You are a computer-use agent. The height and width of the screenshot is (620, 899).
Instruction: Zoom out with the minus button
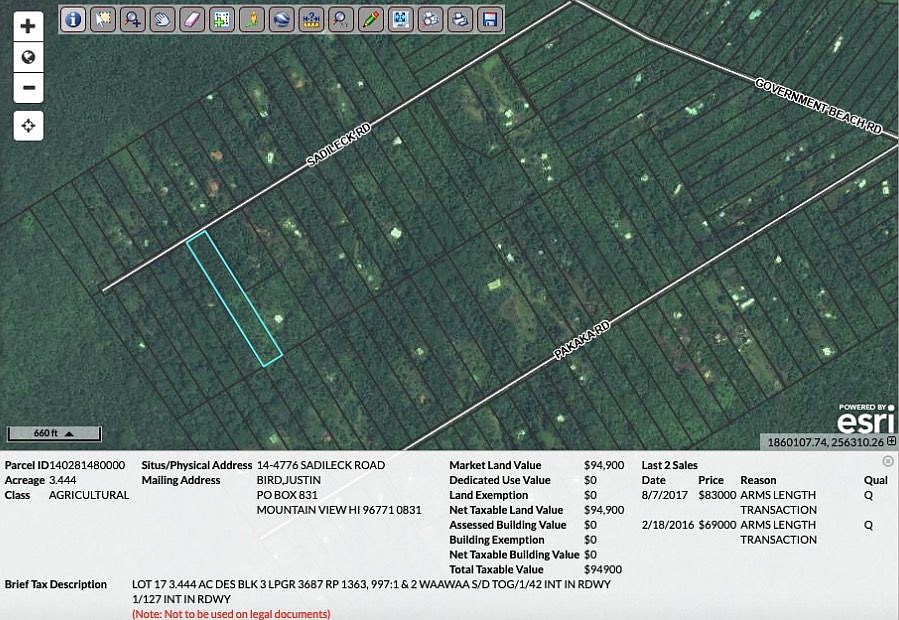tap(28, 88)
